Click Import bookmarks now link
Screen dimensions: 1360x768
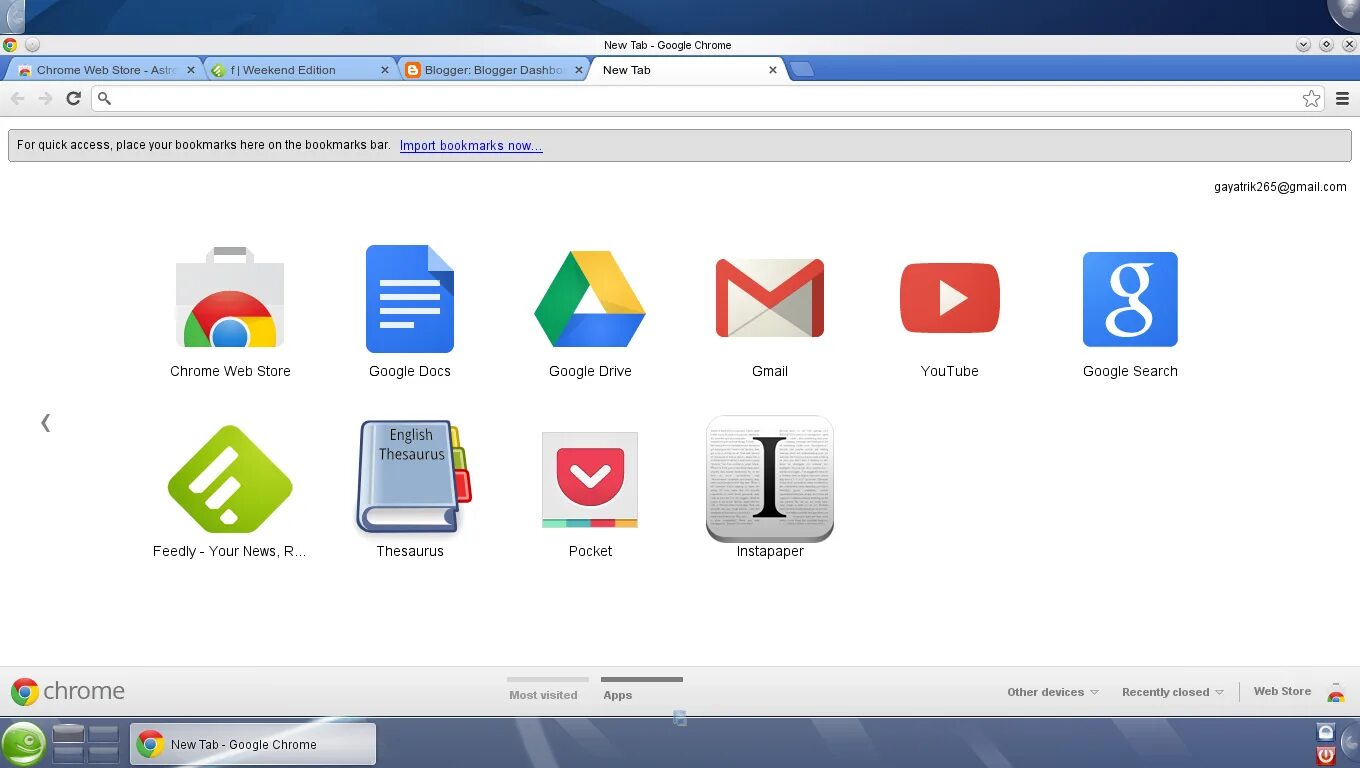click(471, 145)
